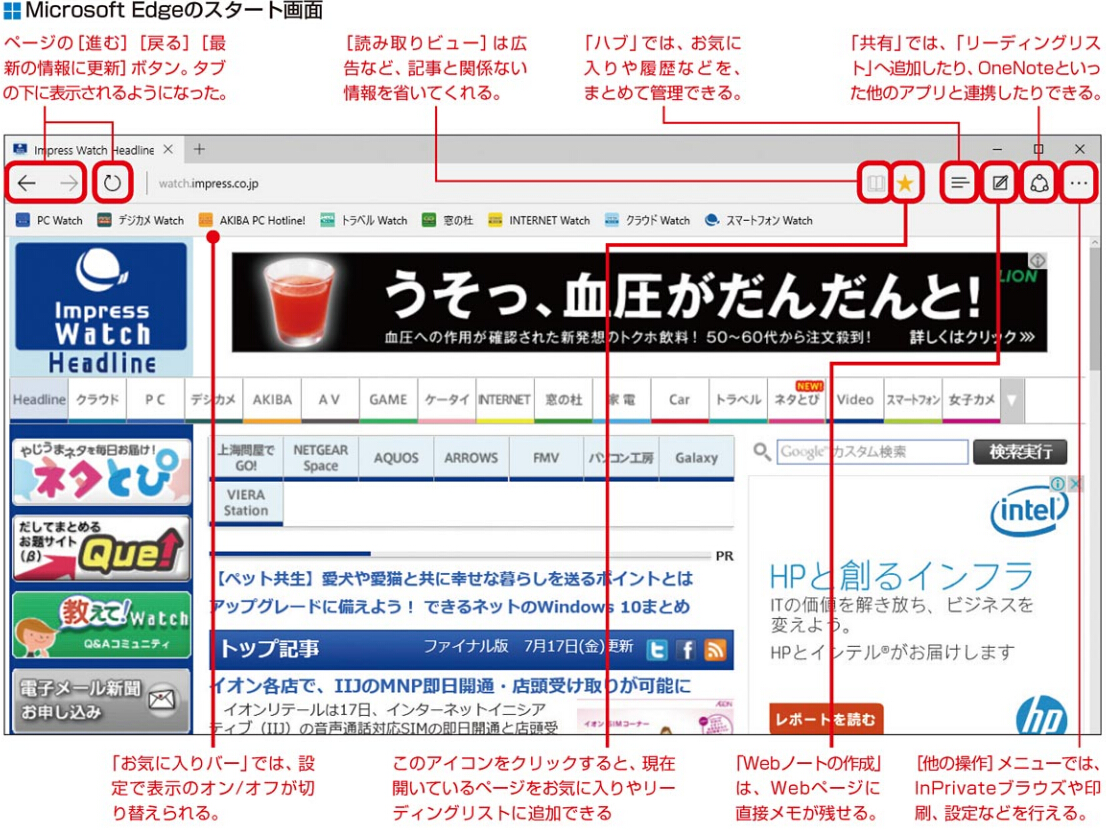Refresh the page with the reload icon
1106x830 pixels.
(112, 183)
